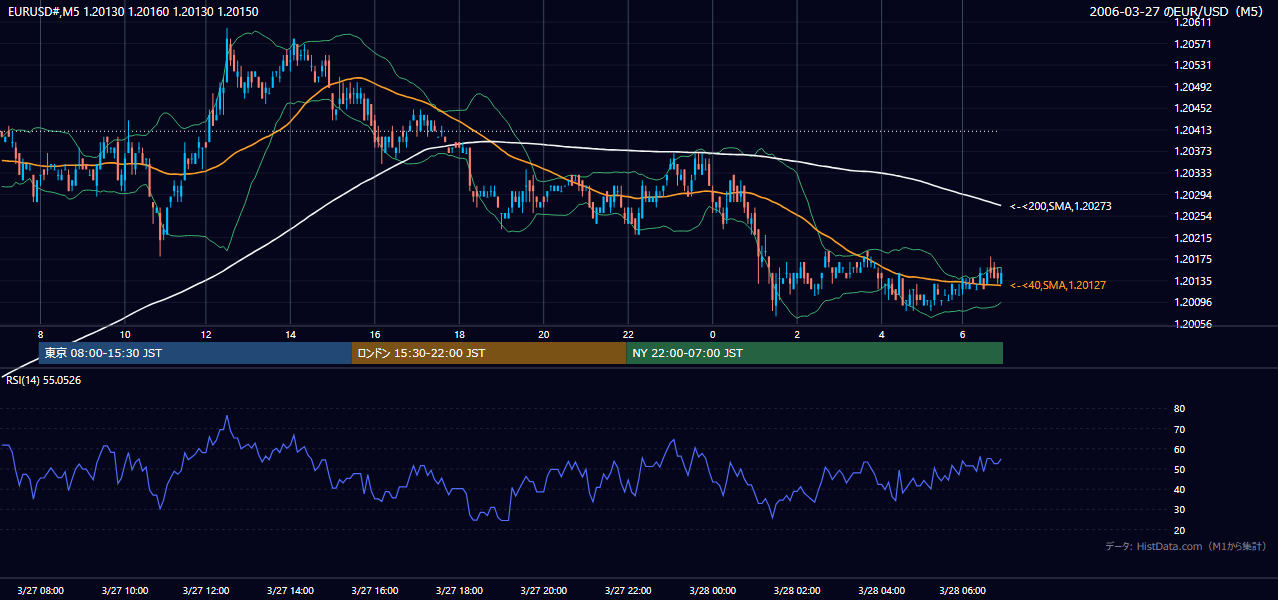Click the bottom time label 3/28 04:00
1278x600 pixels.
881,590
